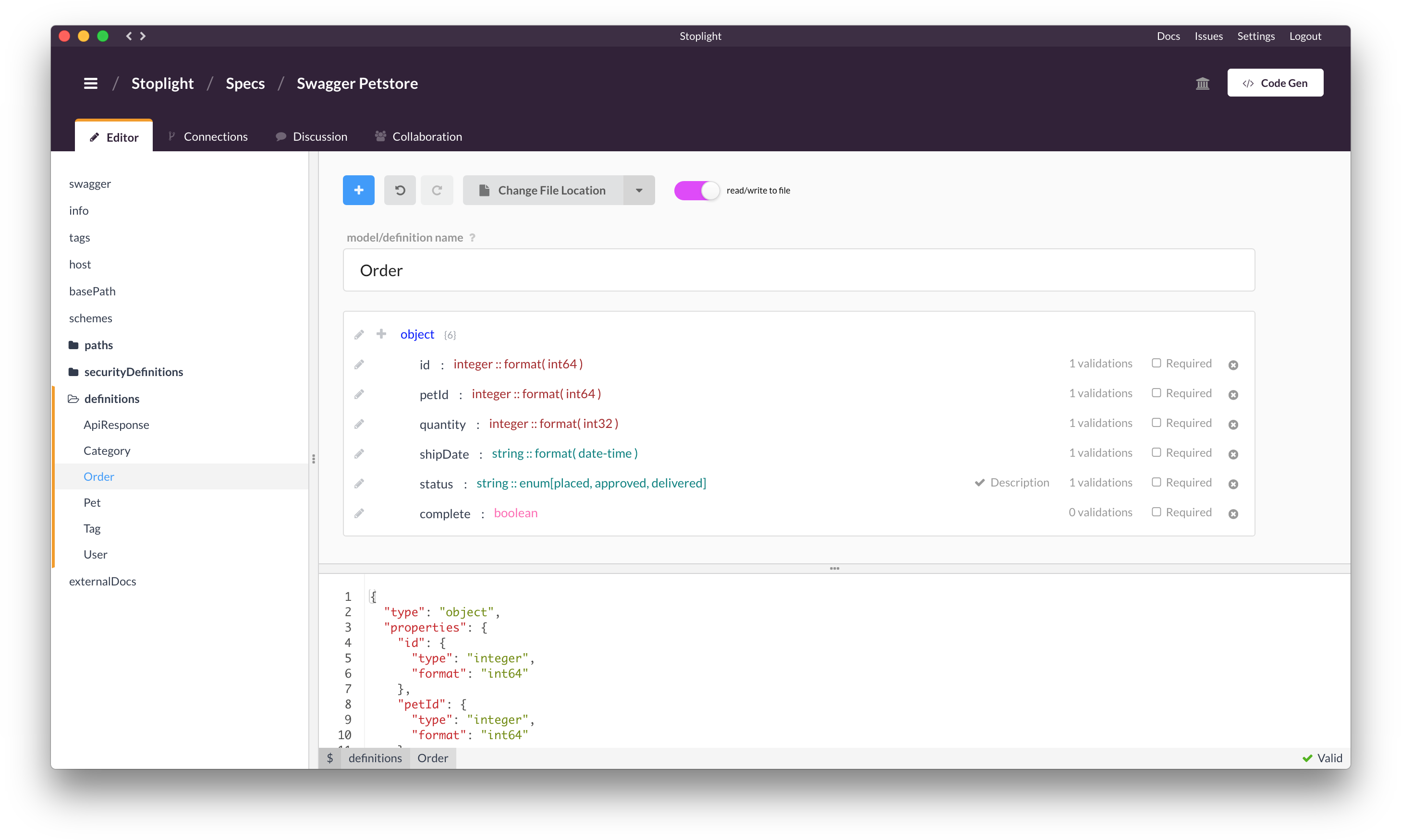Open the hamburger menu icon
Screen dimensions: 1401x840
91,83
